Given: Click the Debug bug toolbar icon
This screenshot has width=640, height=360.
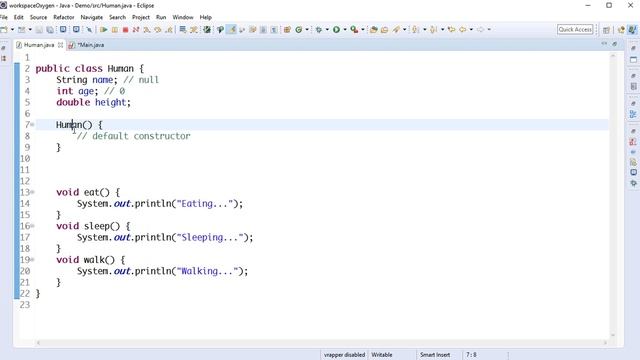Looking at the screenshot, I should coord(319,29).
